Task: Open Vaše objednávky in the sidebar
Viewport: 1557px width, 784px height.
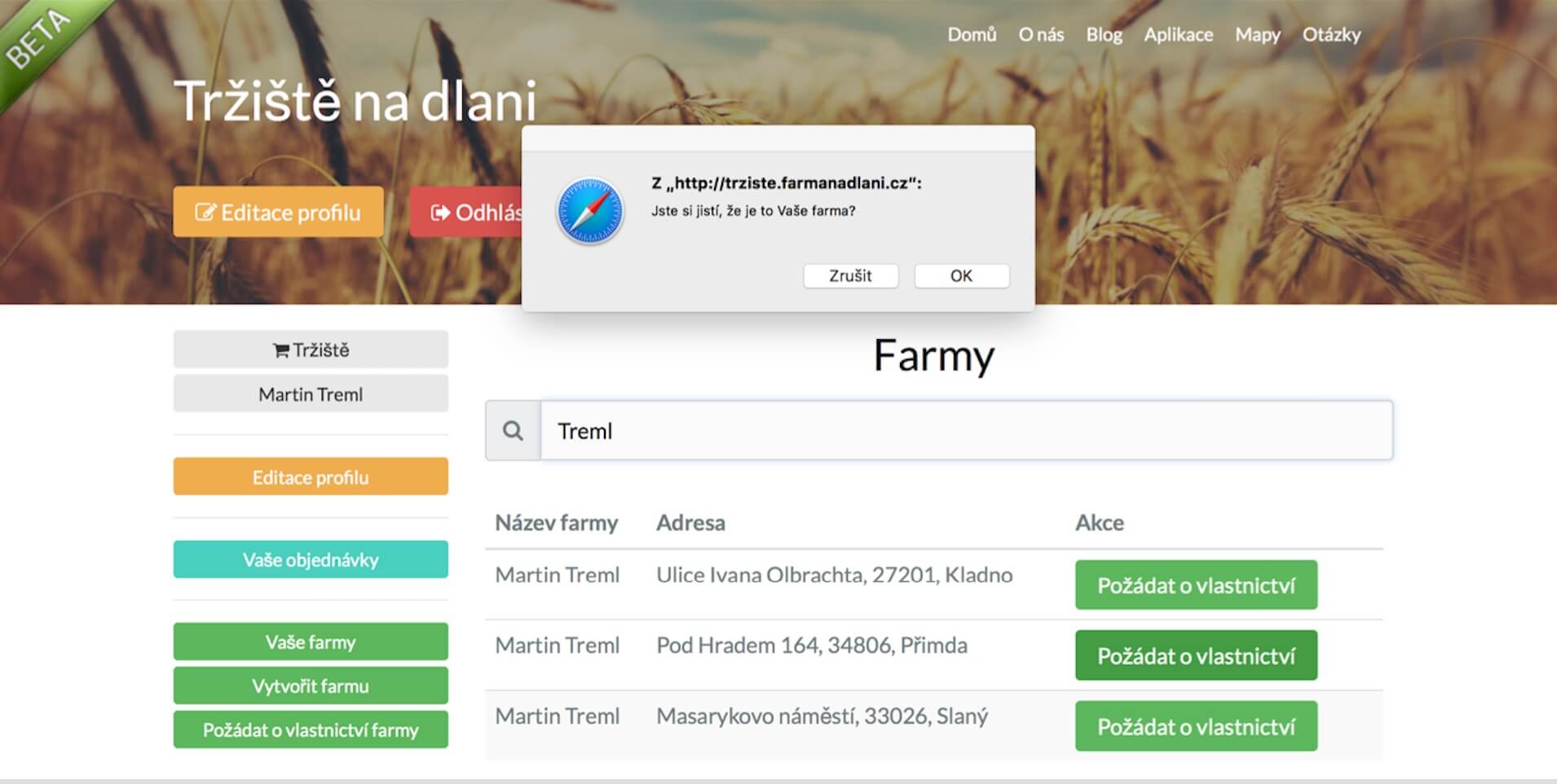Action: coord(311,560)
